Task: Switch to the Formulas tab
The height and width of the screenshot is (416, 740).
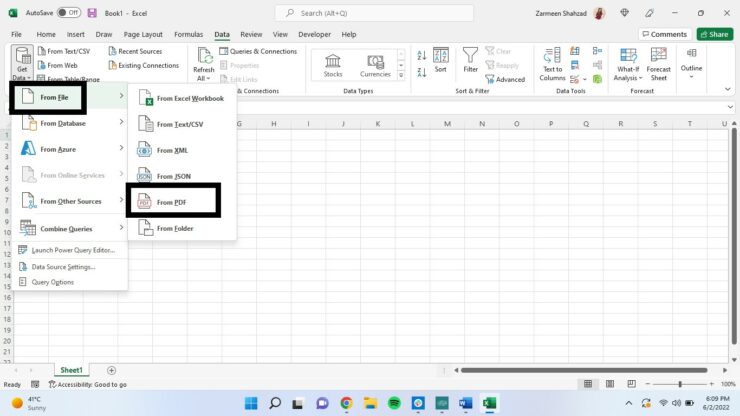Action: pyautogui.click(x=188, y=34)
